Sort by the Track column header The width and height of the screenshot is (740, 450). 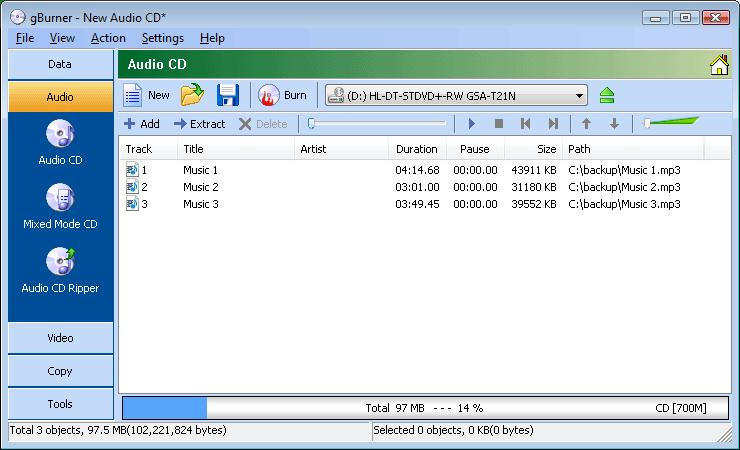click(x=148, y=149)
